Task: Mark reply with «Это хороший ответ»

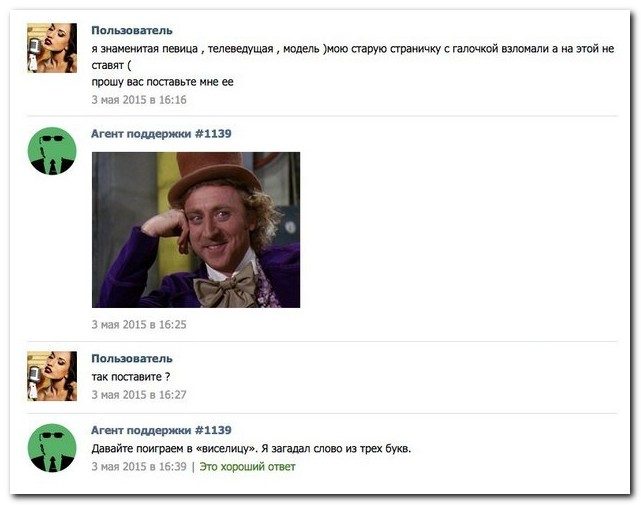Action: tap(247, 467)
